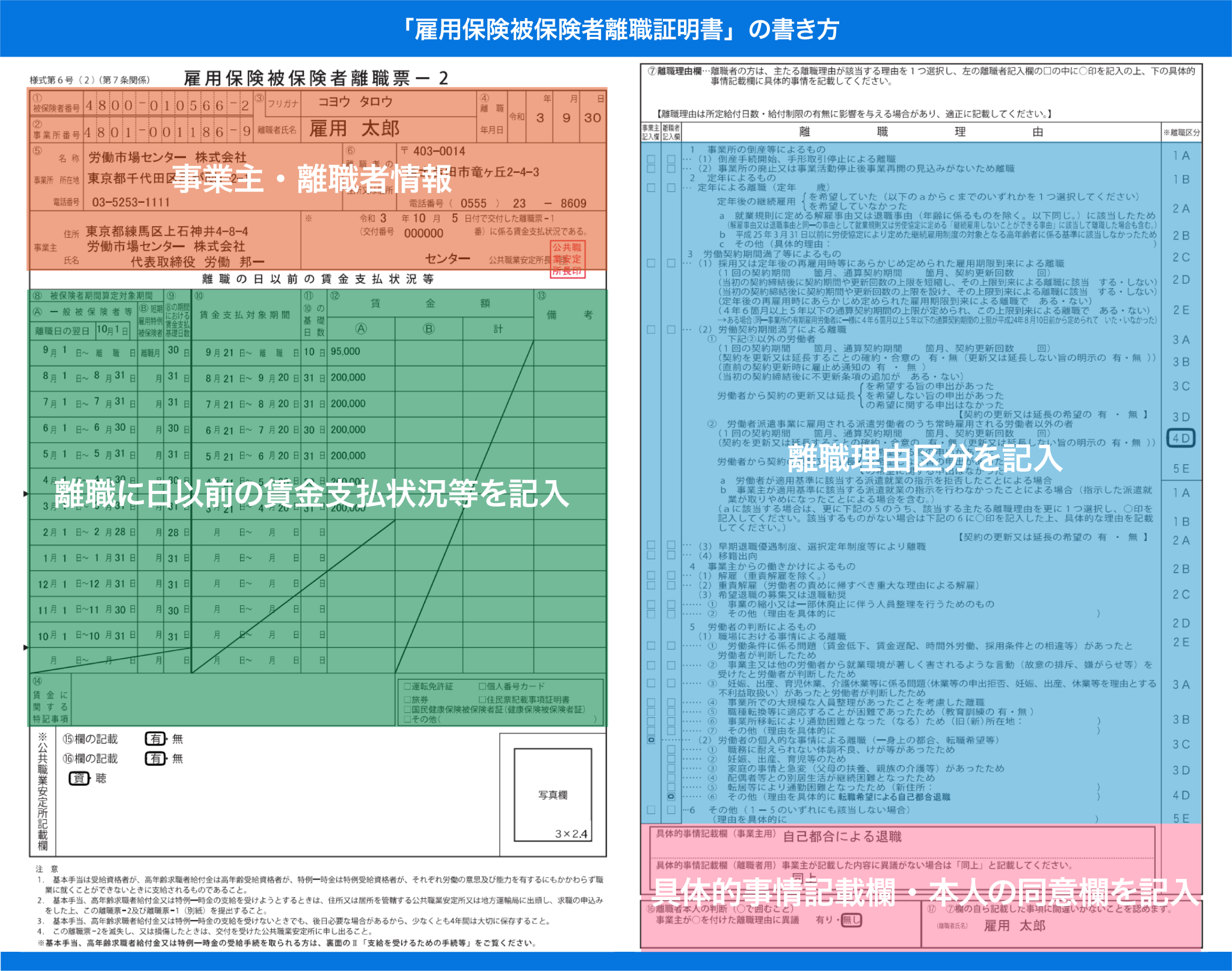Viewport: 1232px width, 971px height.
Task: Choose the circled 資 option
Action: (79, 778)
